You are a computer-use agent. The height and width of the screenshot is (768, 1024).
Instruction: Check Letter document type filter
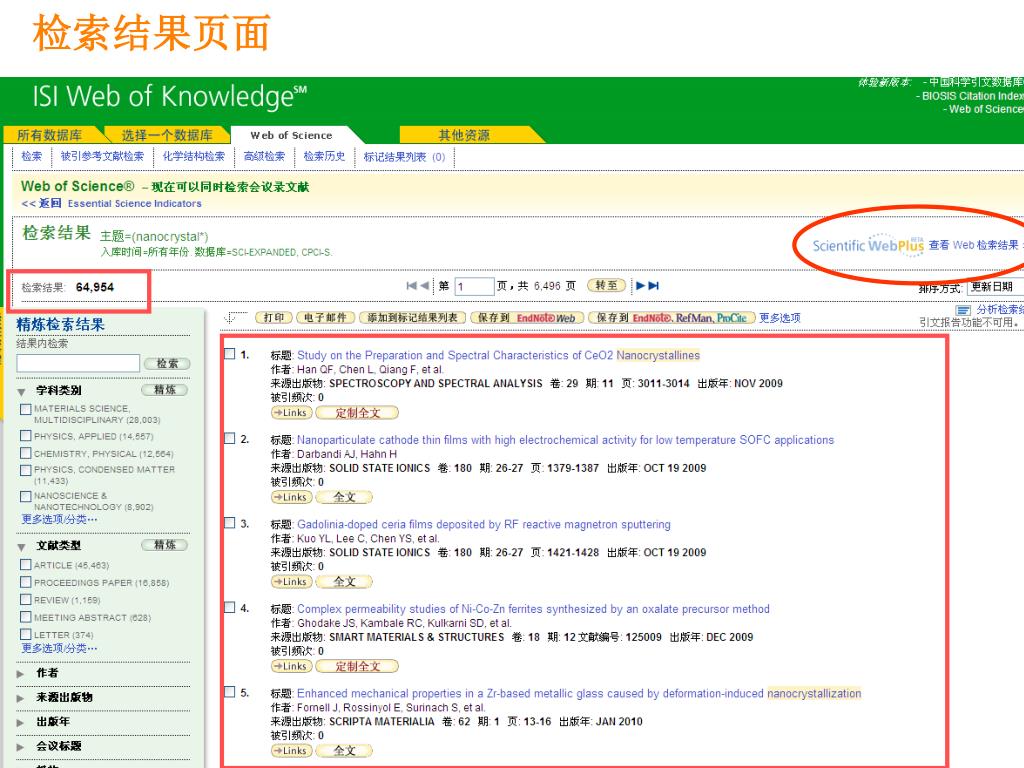click(25, 634)
